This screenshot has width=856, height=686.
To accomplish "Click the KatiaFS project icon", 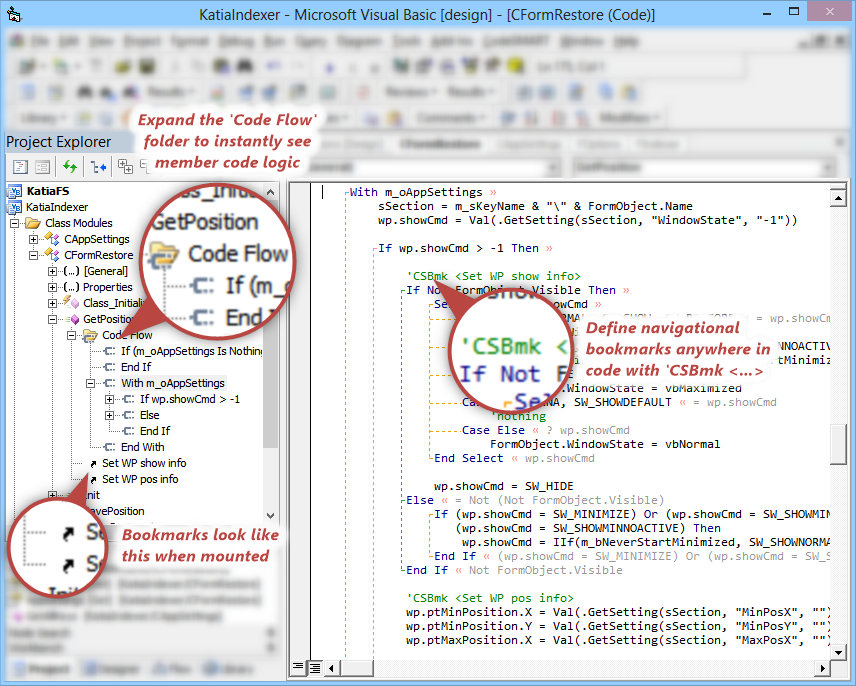I will point(14,192).
